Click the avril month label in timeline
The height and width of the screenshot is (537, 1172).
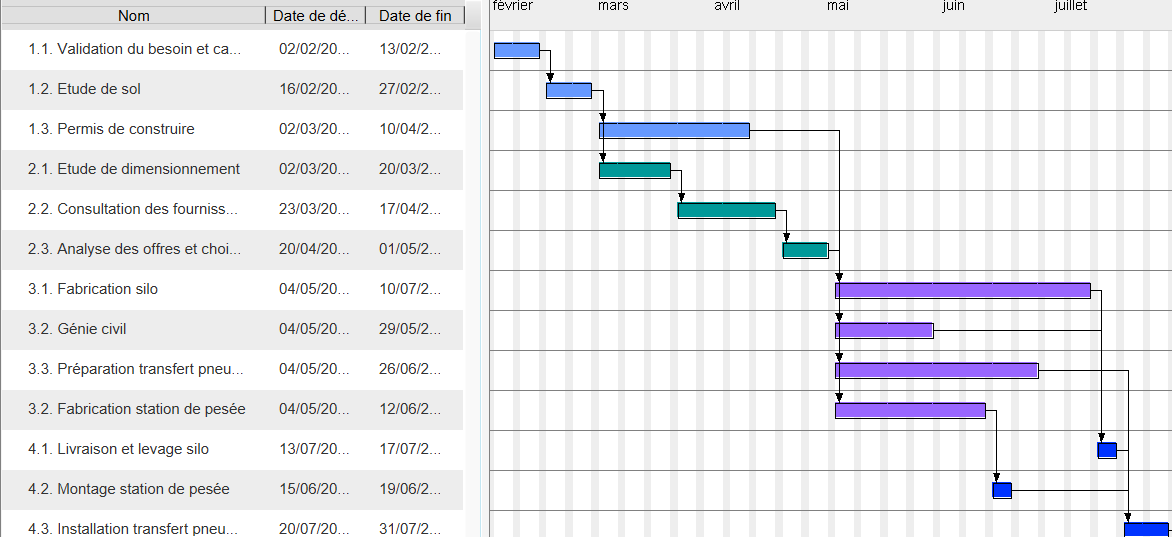point(727,6)
